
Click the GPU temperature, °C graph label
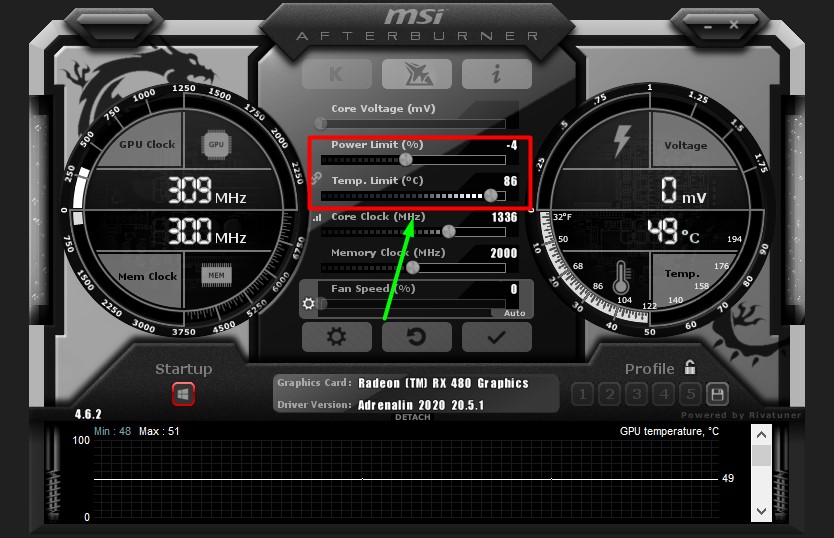[669, 431]
